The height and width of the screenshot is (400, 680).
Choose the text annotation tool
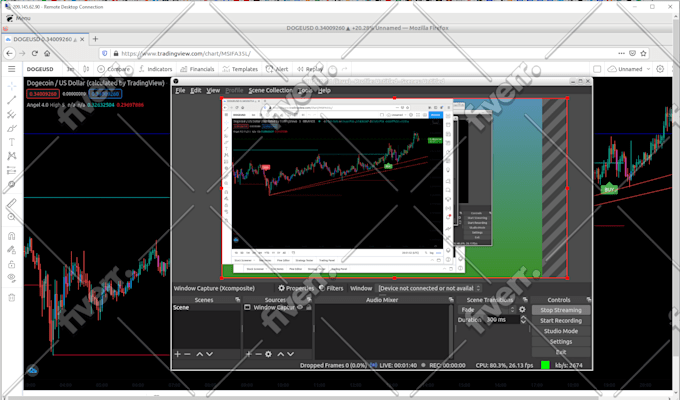coord(12,142)
